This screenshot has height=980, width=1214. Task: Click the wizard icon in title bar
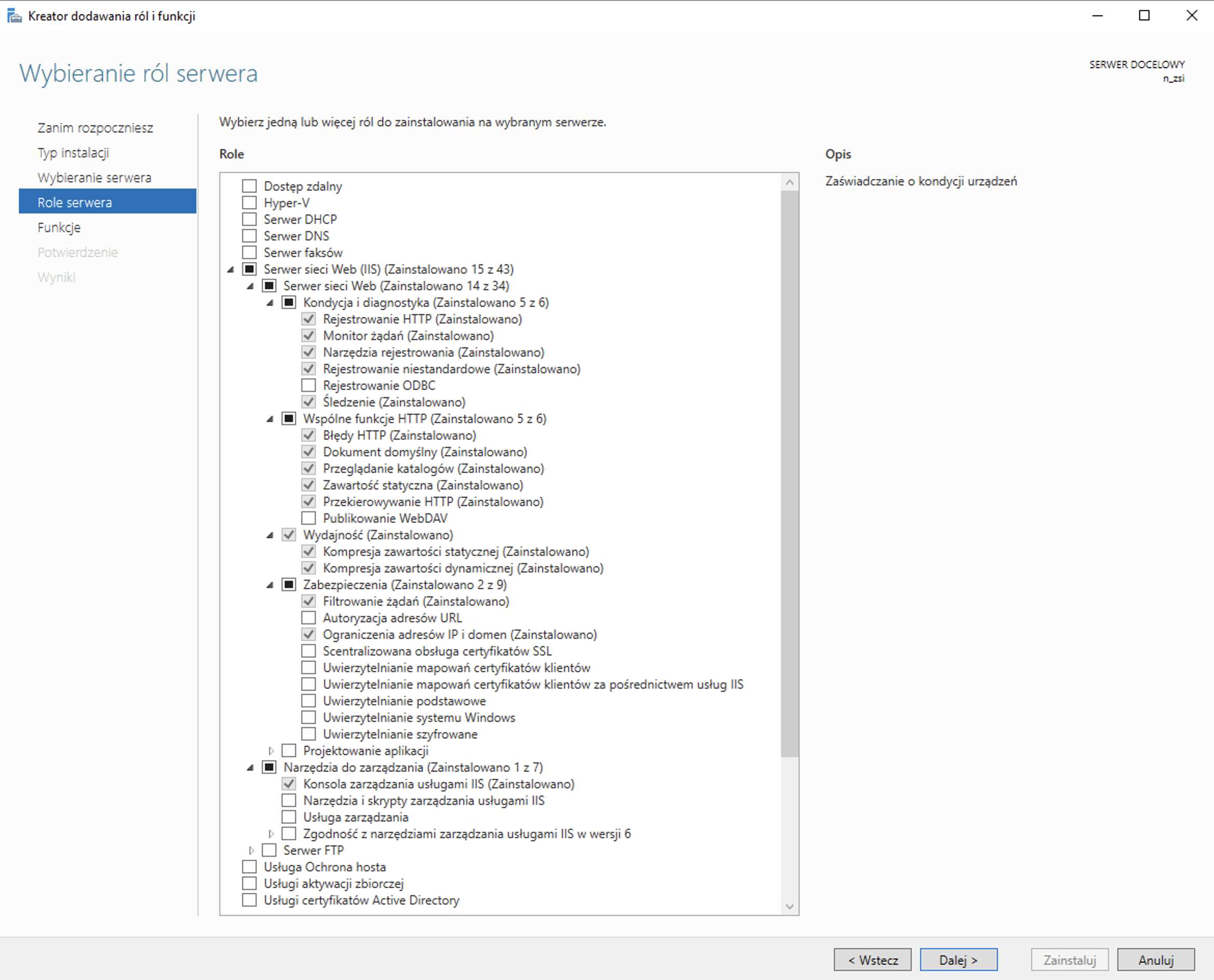(x=14, y=16)
